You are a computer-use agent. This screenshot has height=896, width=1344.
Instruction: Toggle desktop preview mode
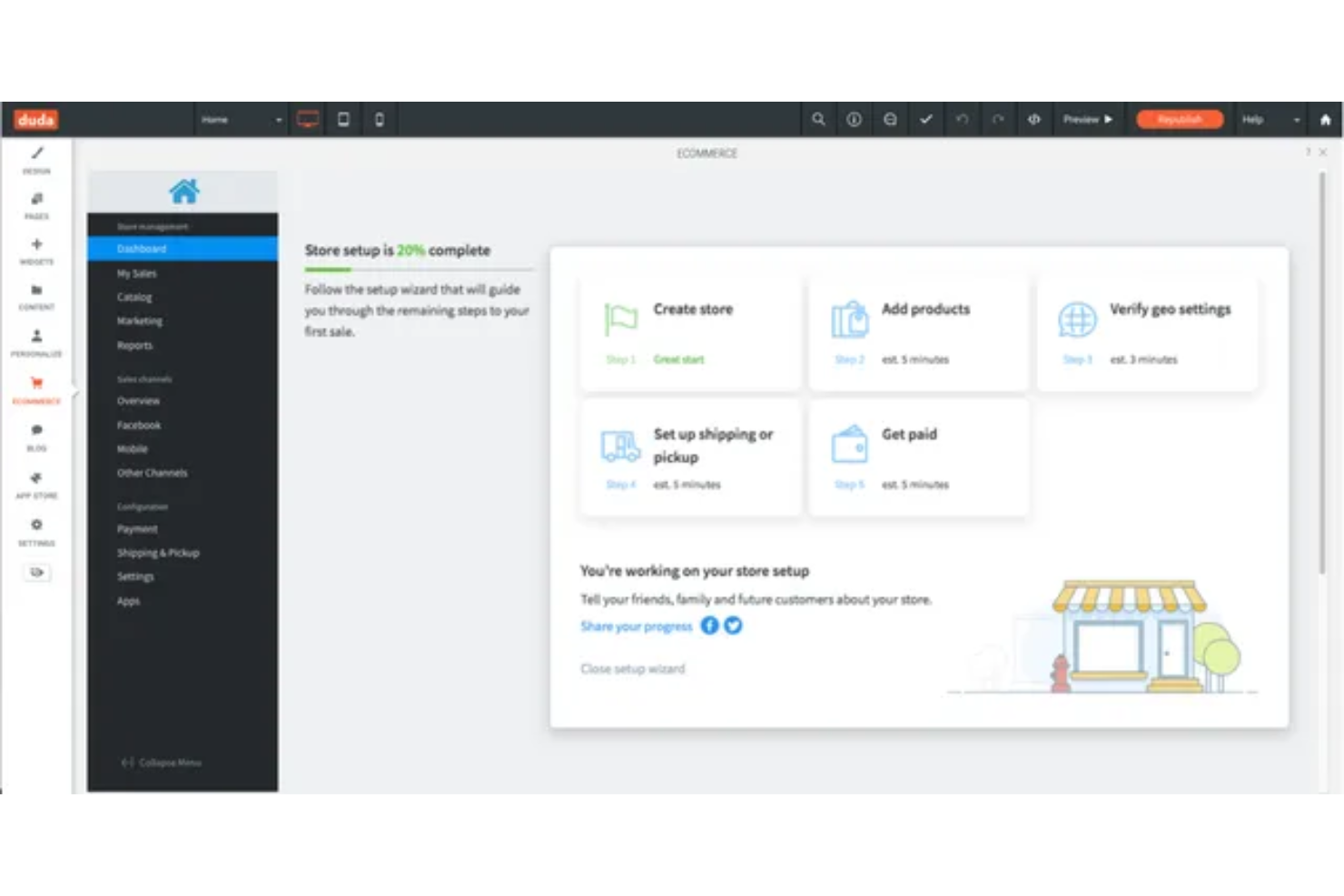307,119
